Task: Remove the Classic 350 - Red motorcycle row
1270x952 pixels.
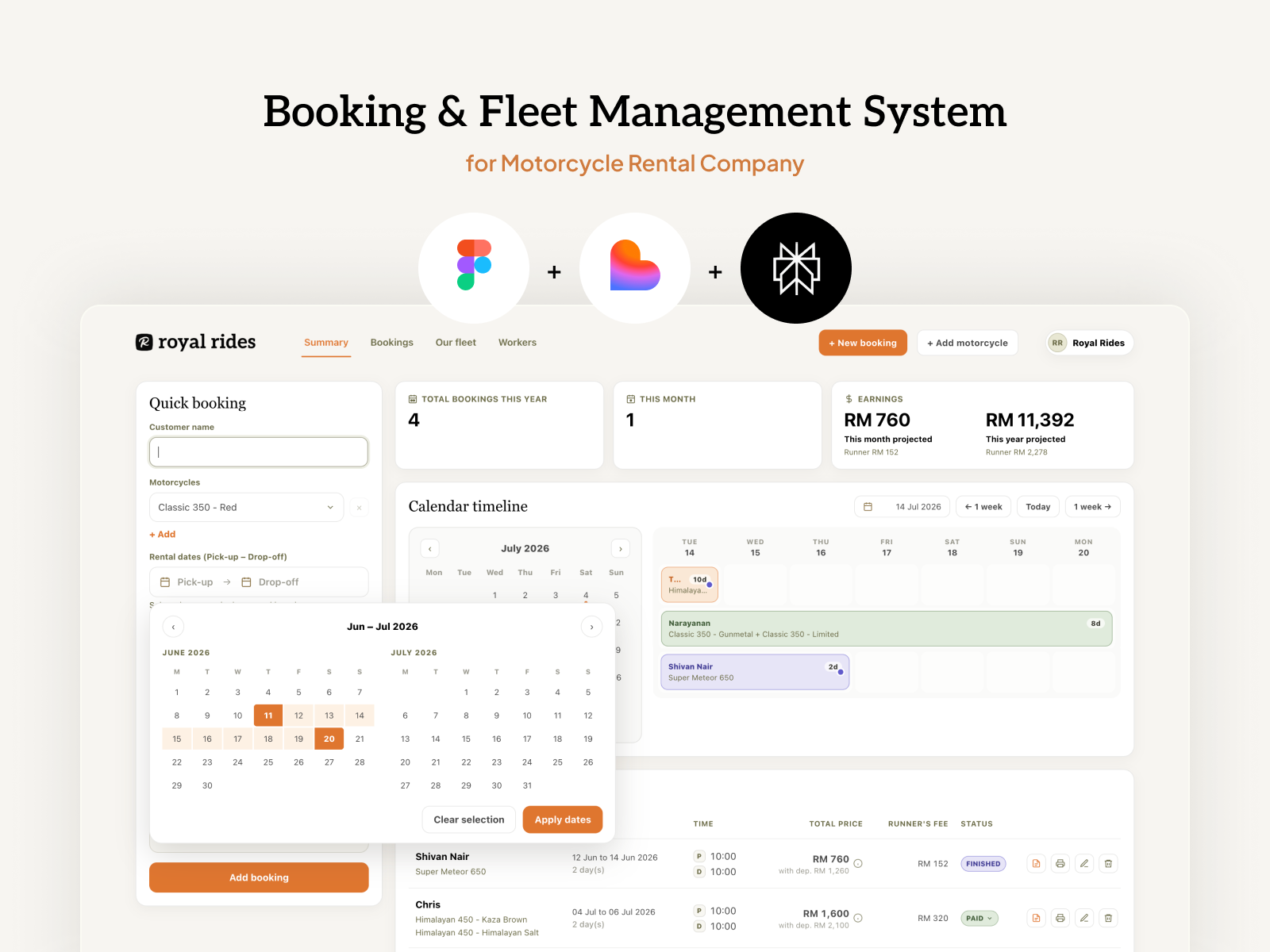Action: (x=359, y=508)
